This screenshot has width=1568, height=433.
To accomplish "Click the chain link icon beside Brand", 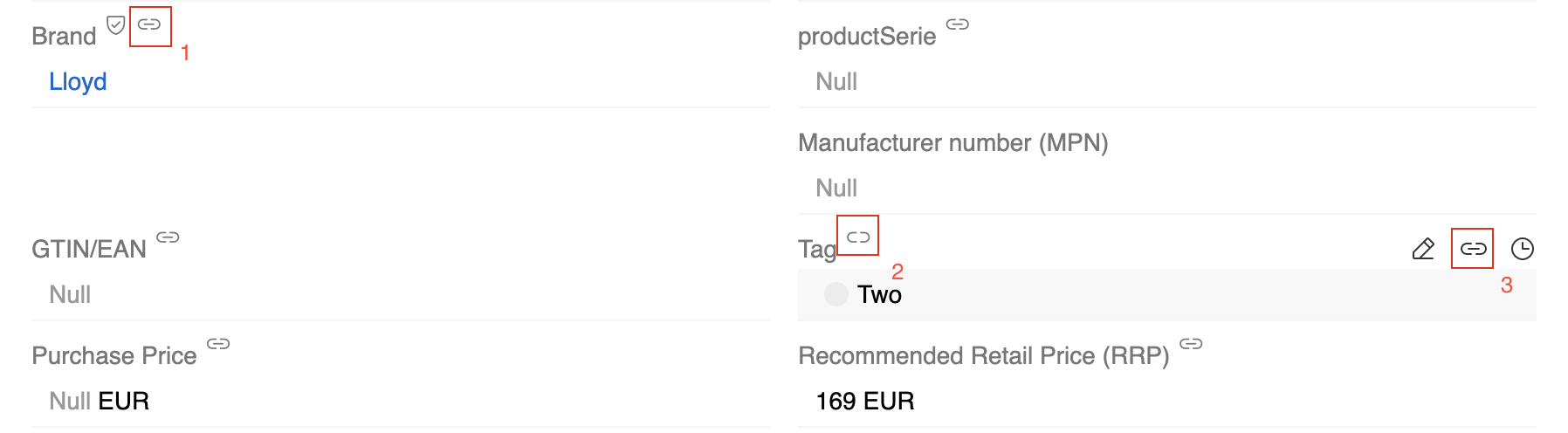I will click(149, 24).
